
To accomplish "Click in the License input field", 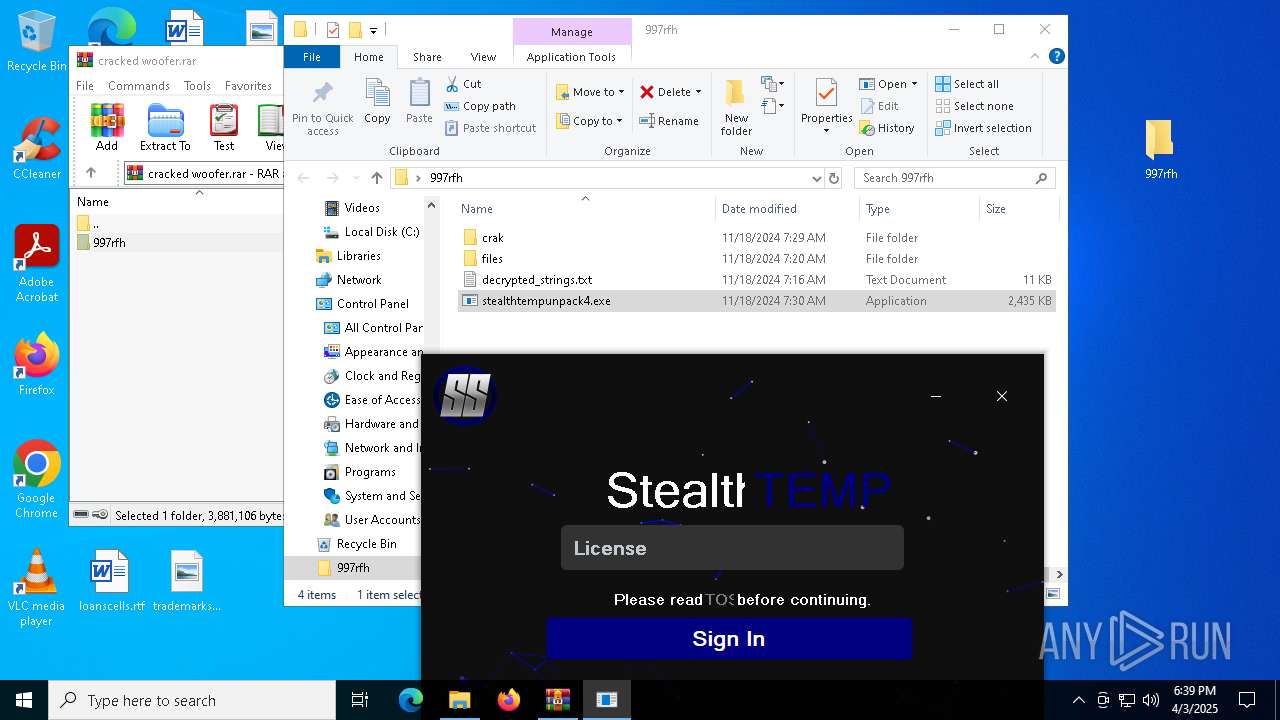I will pyautogui.click(x=732, y=548).
